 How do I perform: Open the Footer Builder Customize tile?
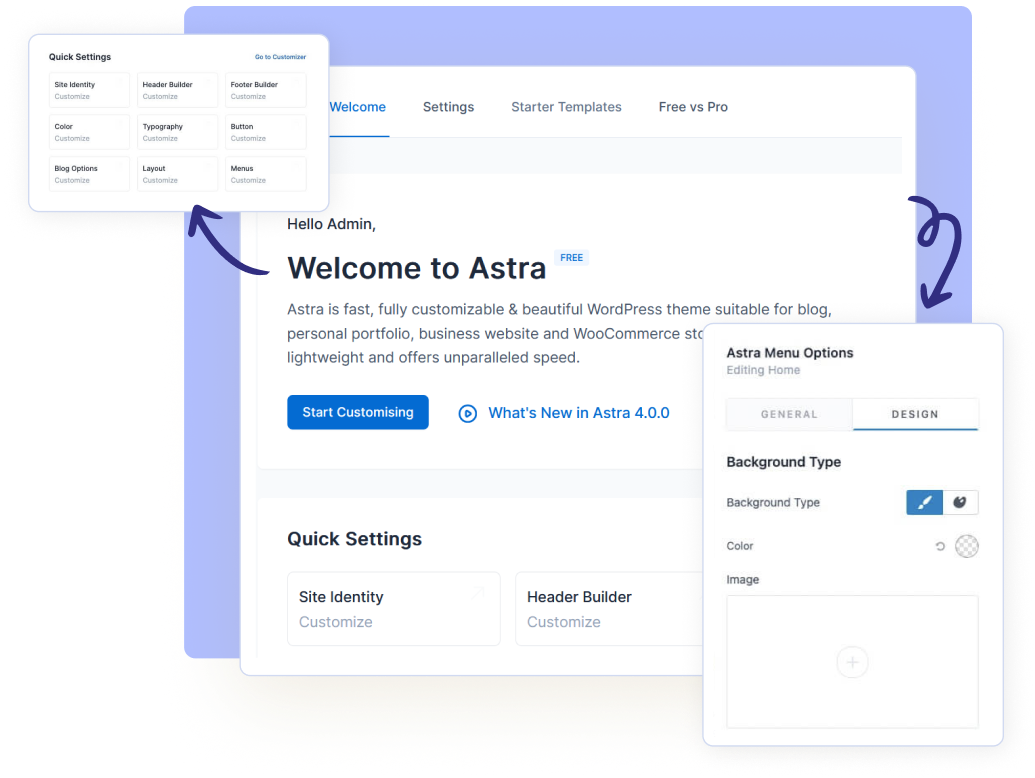pyautogui.click(x=265, y=90)
